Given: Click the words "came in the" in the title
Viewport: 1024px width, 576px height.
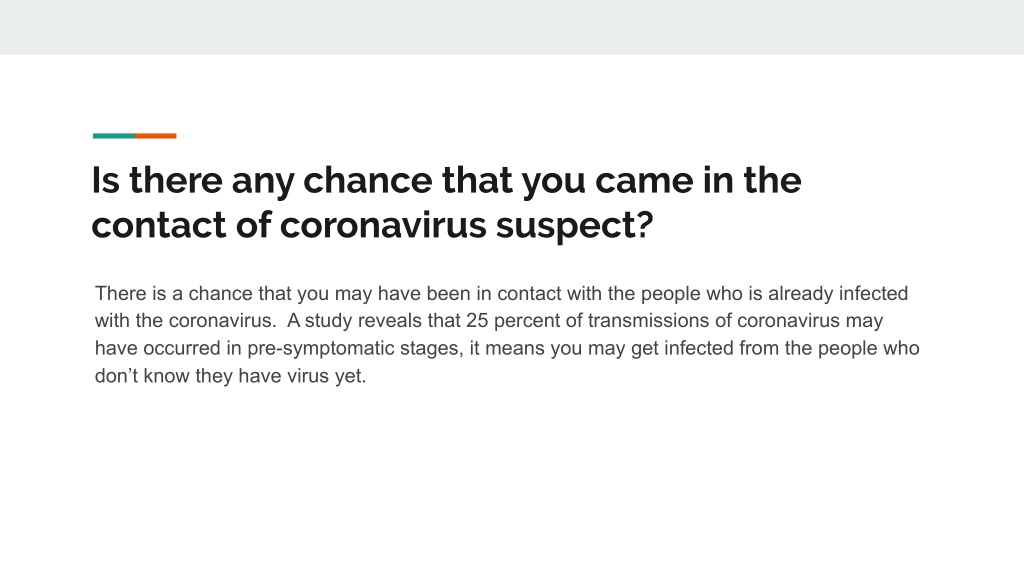Looking at the screenshot, I should pos(698,180).
